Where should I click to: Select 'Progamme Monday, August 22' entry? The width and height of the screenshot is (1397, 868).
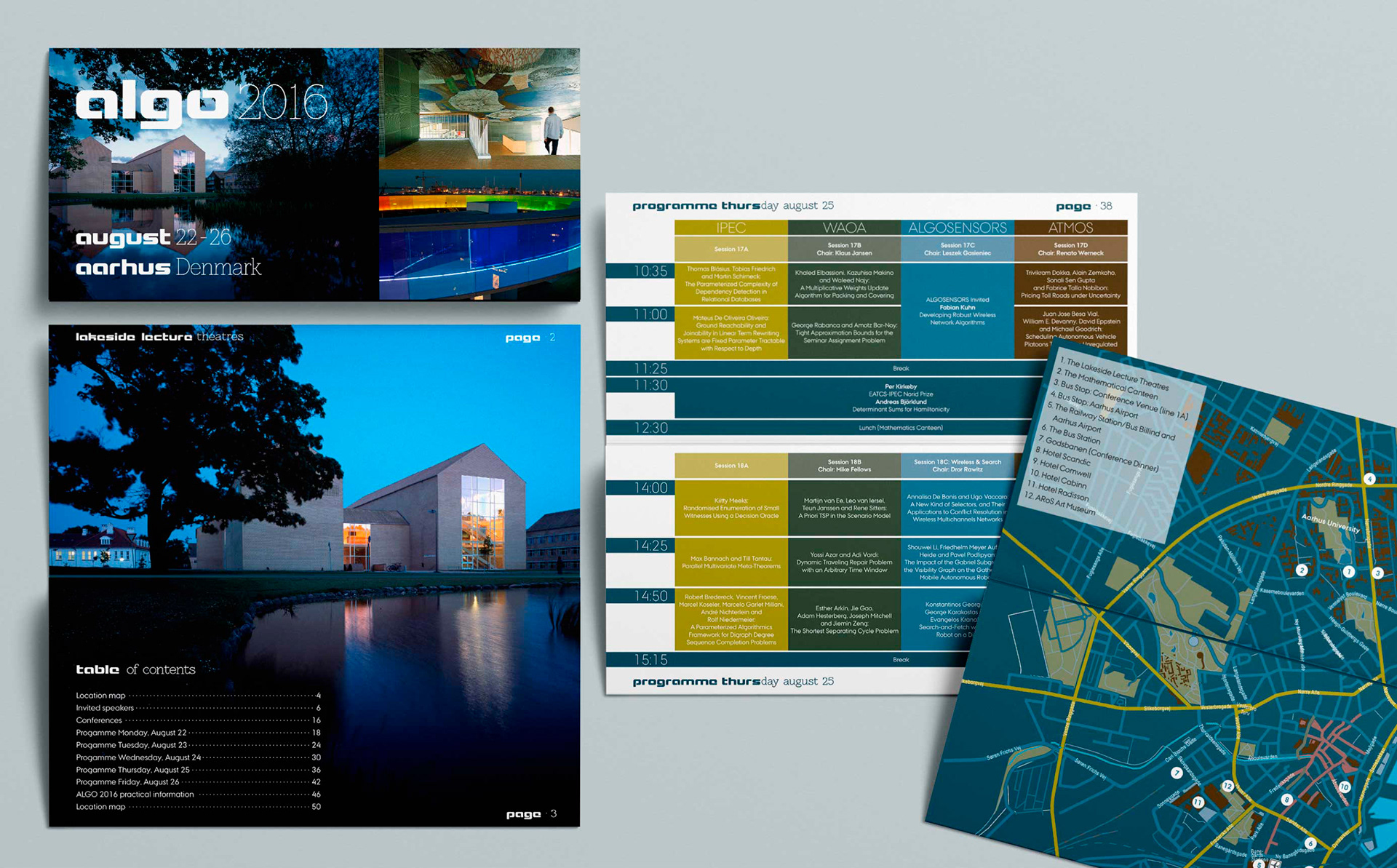pos(198,733)
